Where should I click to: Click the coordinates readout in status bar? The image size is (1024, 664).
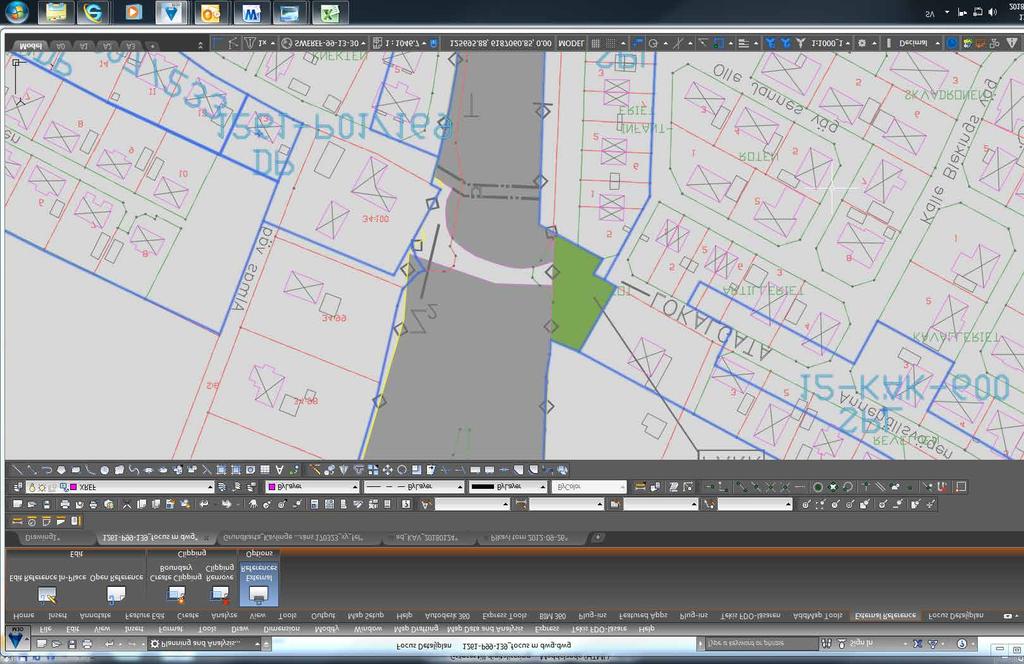(500, 43)
